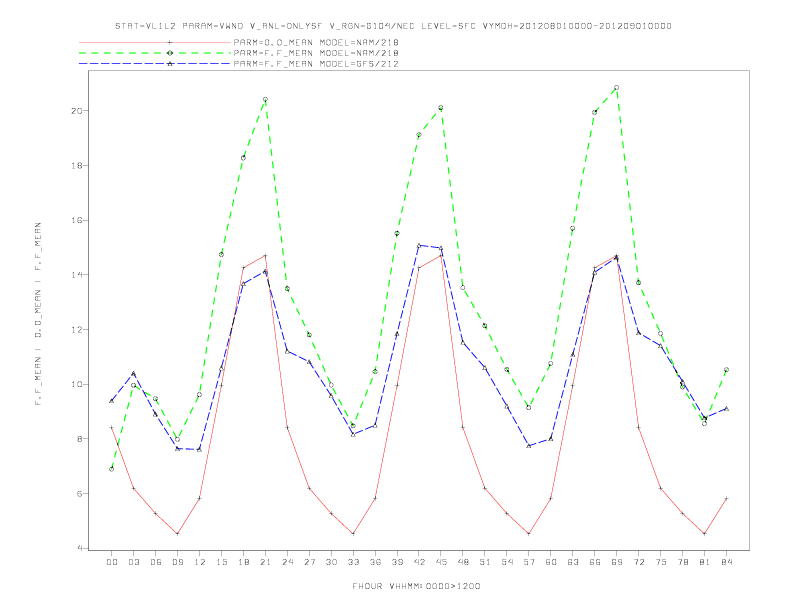Viewport: 792px width, 612px height.
Task: Click the green dashed line sample in legend
Action: 155,53
